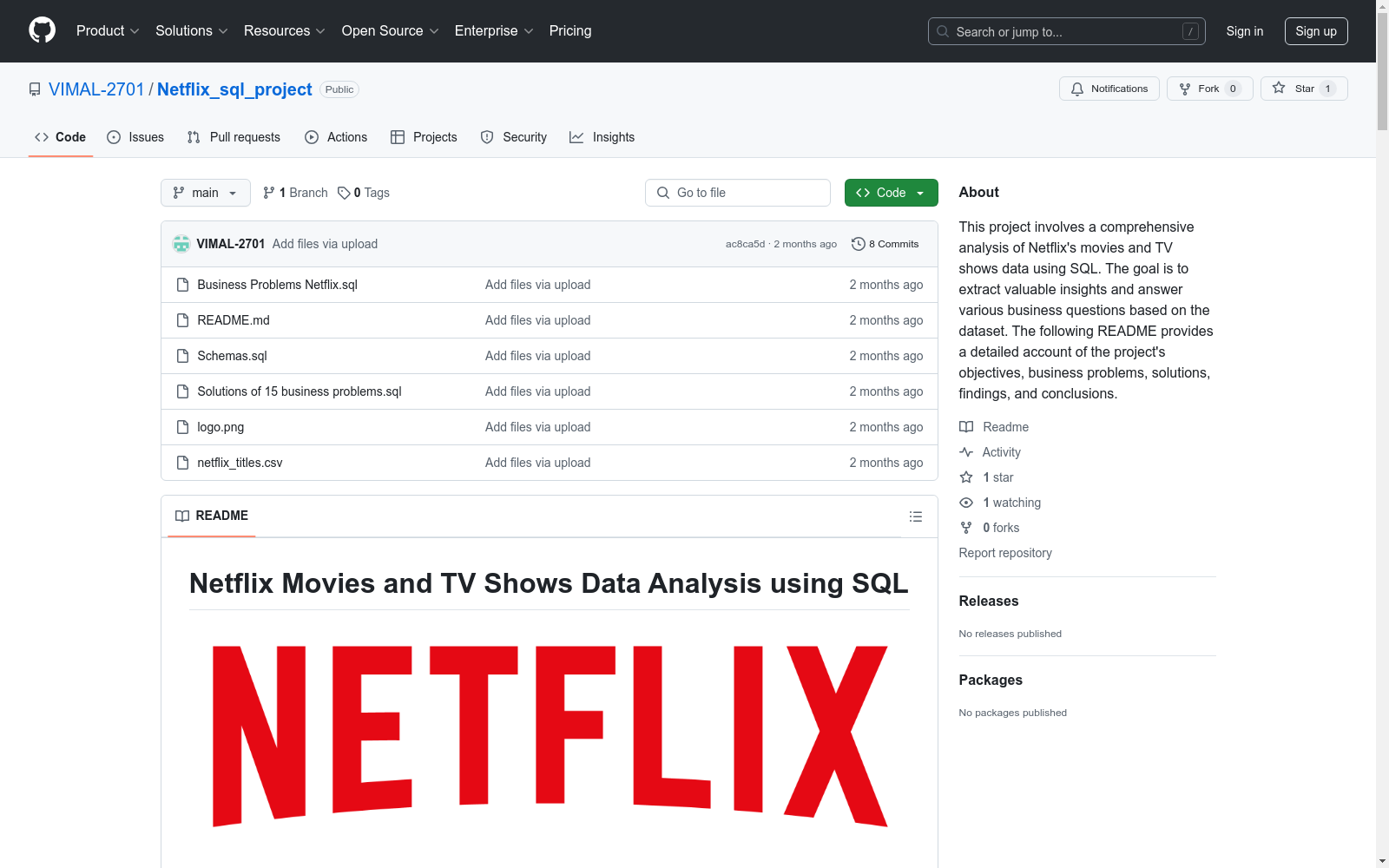The height and width of the screenshot is (868, 1389).
Task: Click the branch icon beside 1 Branch
Action: 269,193
